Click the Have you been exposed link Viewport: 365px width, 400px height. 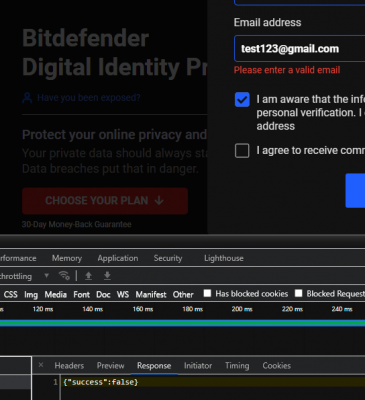coord(89,98)
